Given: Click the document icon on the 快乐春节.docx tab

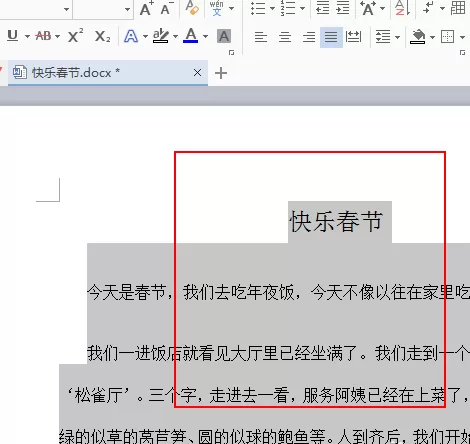Looking at the screenshot, I should (x=20, y=72).
